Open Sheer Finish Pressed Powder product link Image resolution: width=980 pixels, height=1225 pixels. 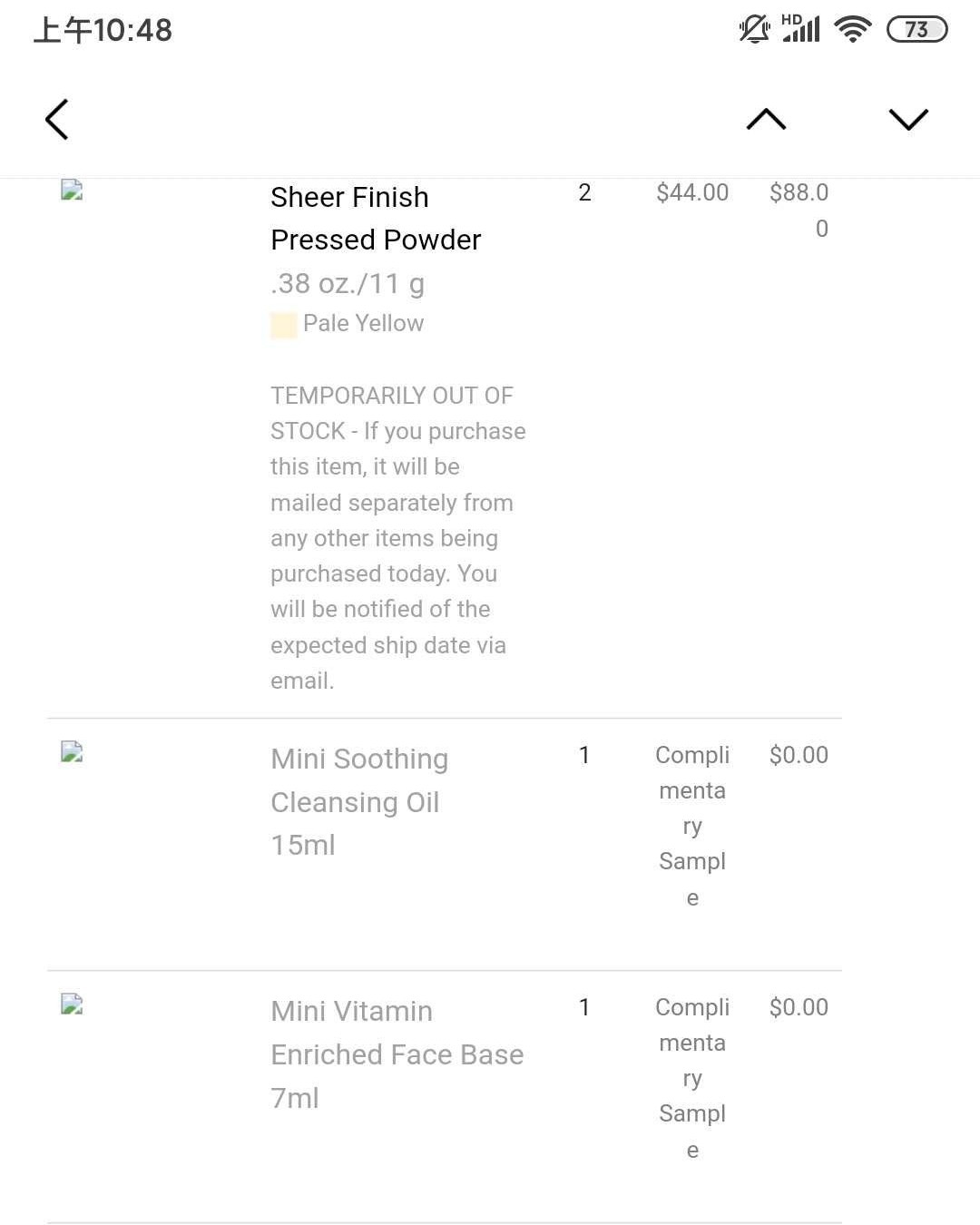pos(376,219)
